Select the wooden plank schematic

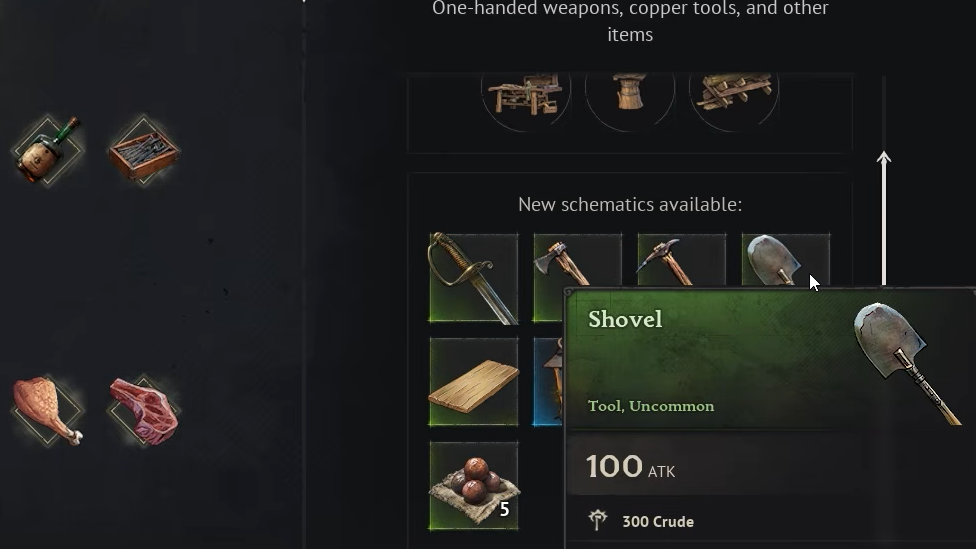pyautogui.click(x=473, y=382)
